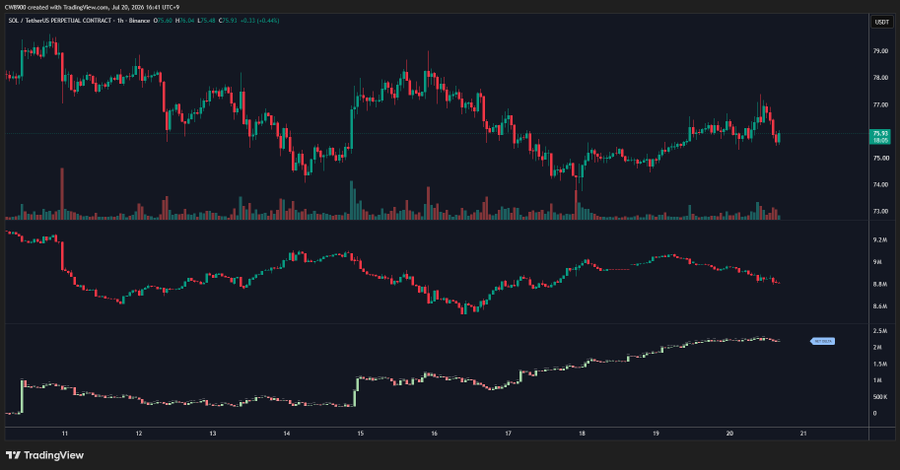This screenshot has height=470, width=900.
Task: Click the high value H76.04
Action: tap(185, 21)
